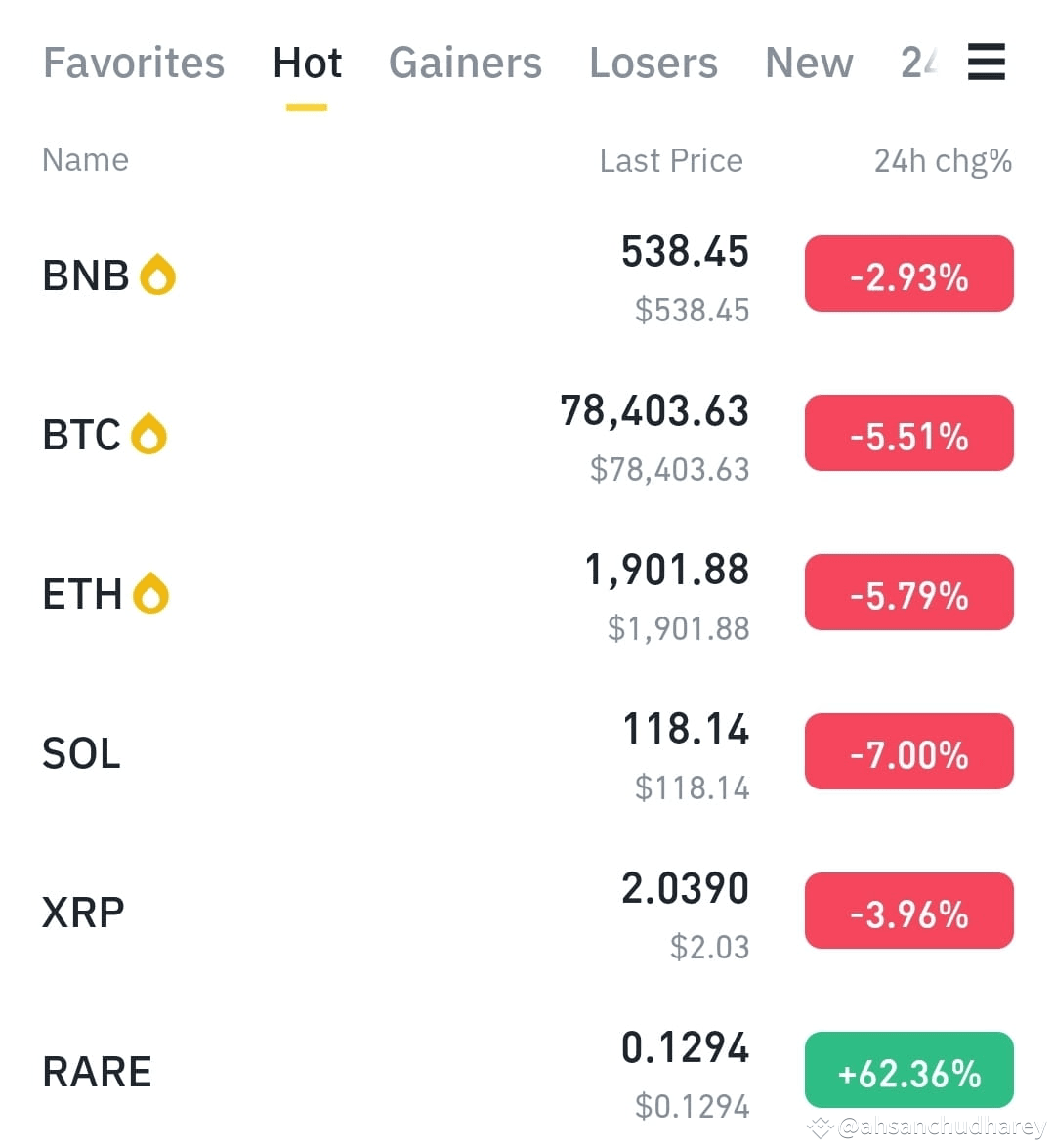Tap the flame icon beside BNB
1054x1148 pixels.
(x=158, y=275)
